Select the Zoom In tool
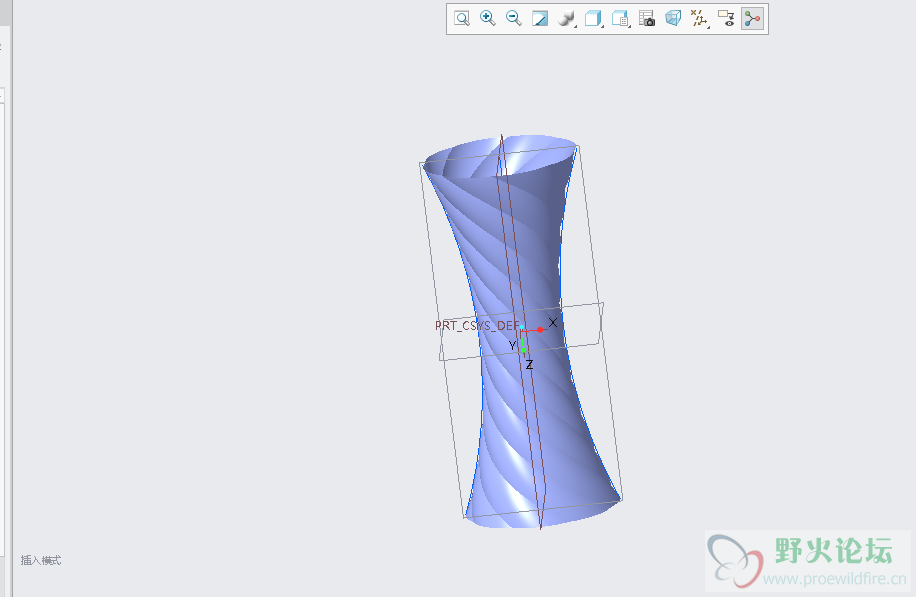The height and width of the screenshot is (597, 916). tap(487, 19)
